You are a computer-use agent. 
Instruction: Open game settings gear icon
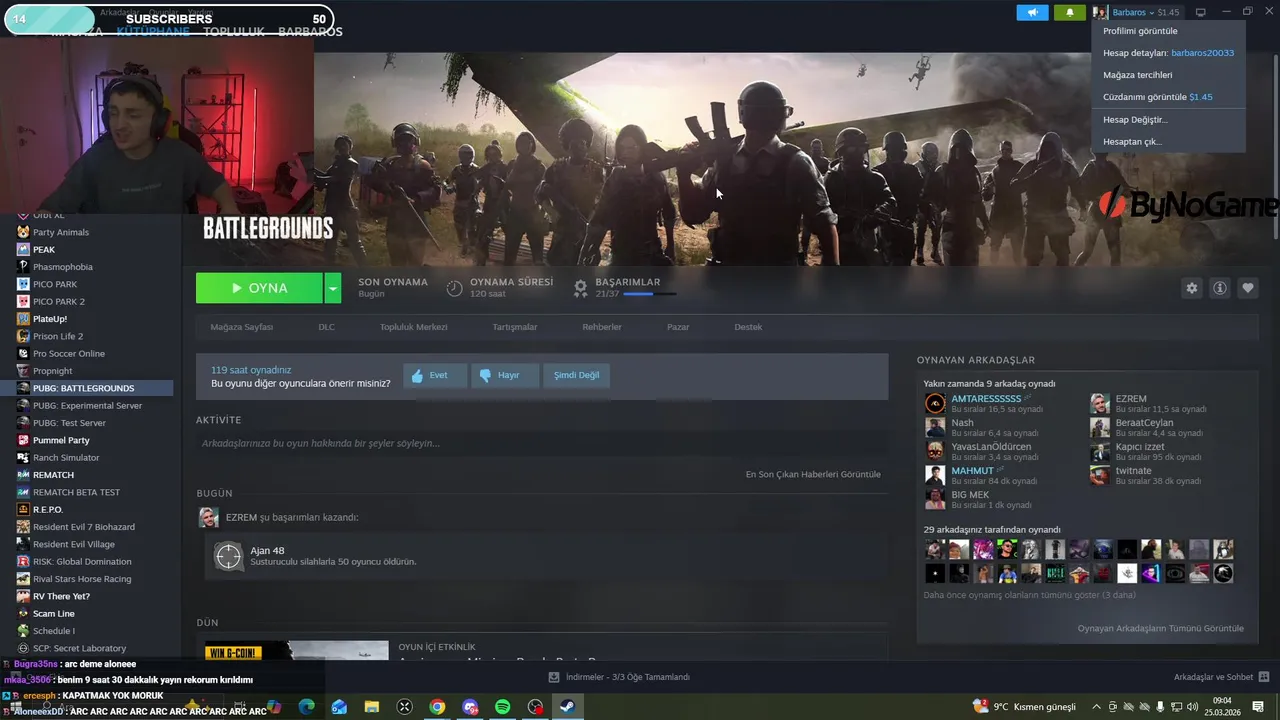pyautogui.click(x=1191, y=288)
